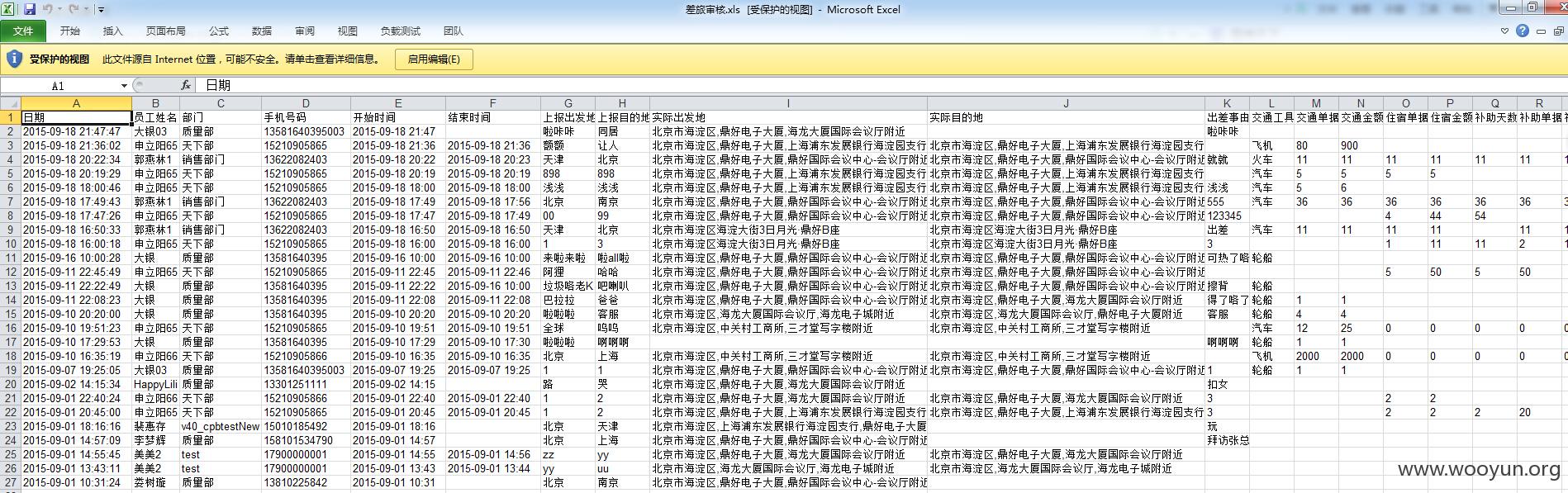Click cell HappyLili in row 20
The image size is (1568, 493).
(155, 384)
